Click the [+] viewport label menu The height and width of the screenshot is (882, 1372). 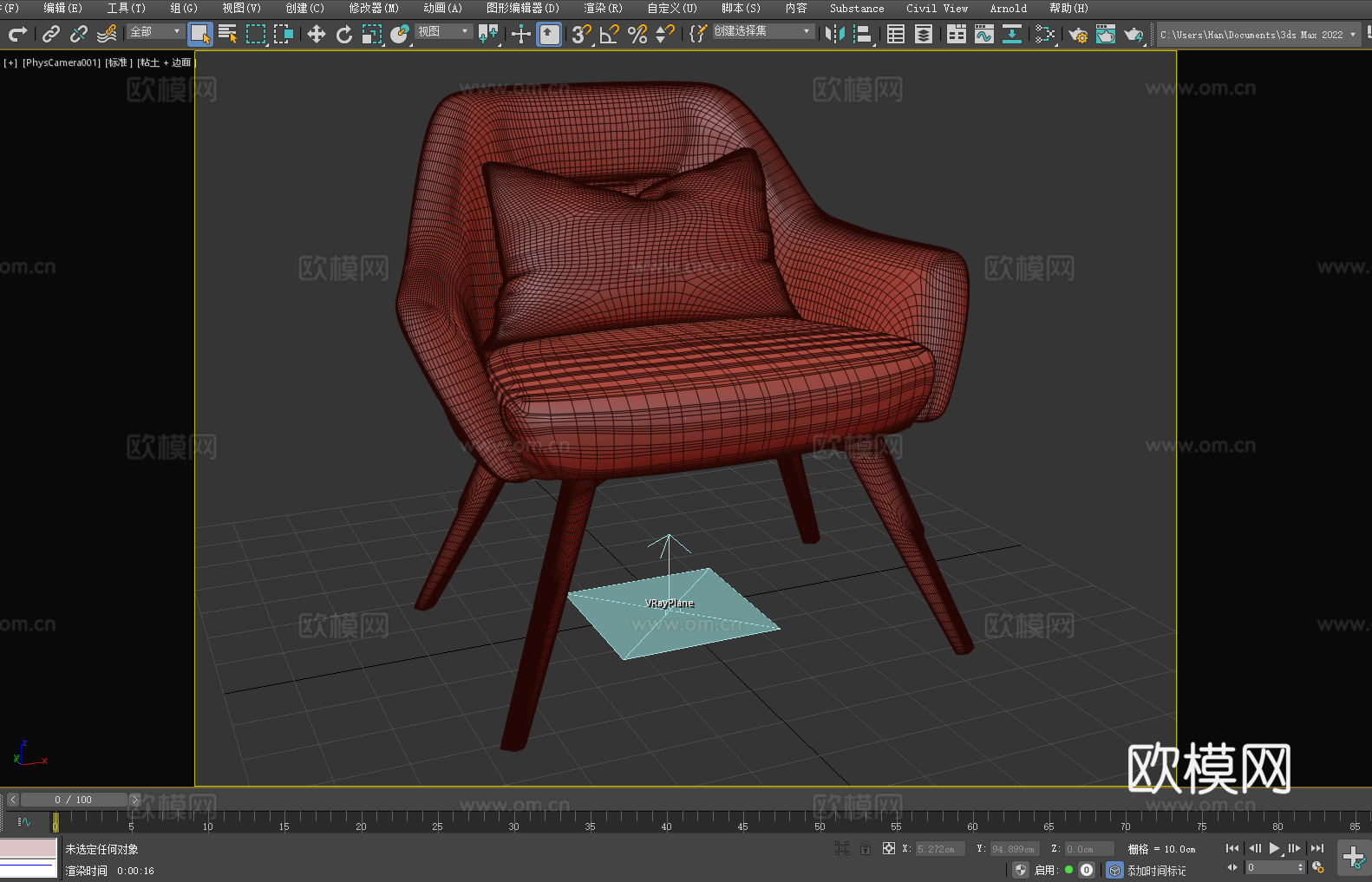pyautogui.click(x=10, y=62)
